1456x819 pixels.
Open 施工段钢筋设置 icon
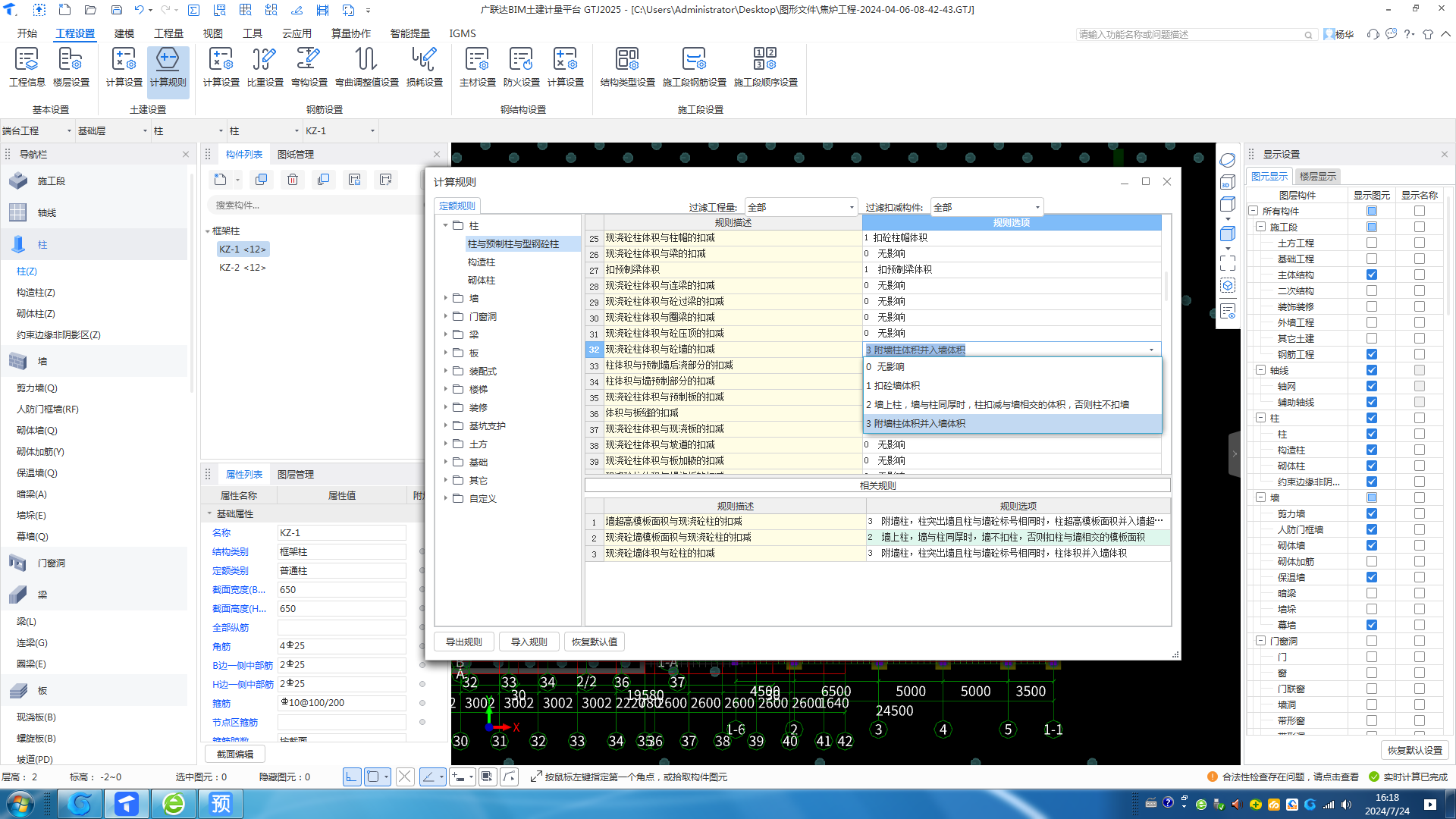694,67
